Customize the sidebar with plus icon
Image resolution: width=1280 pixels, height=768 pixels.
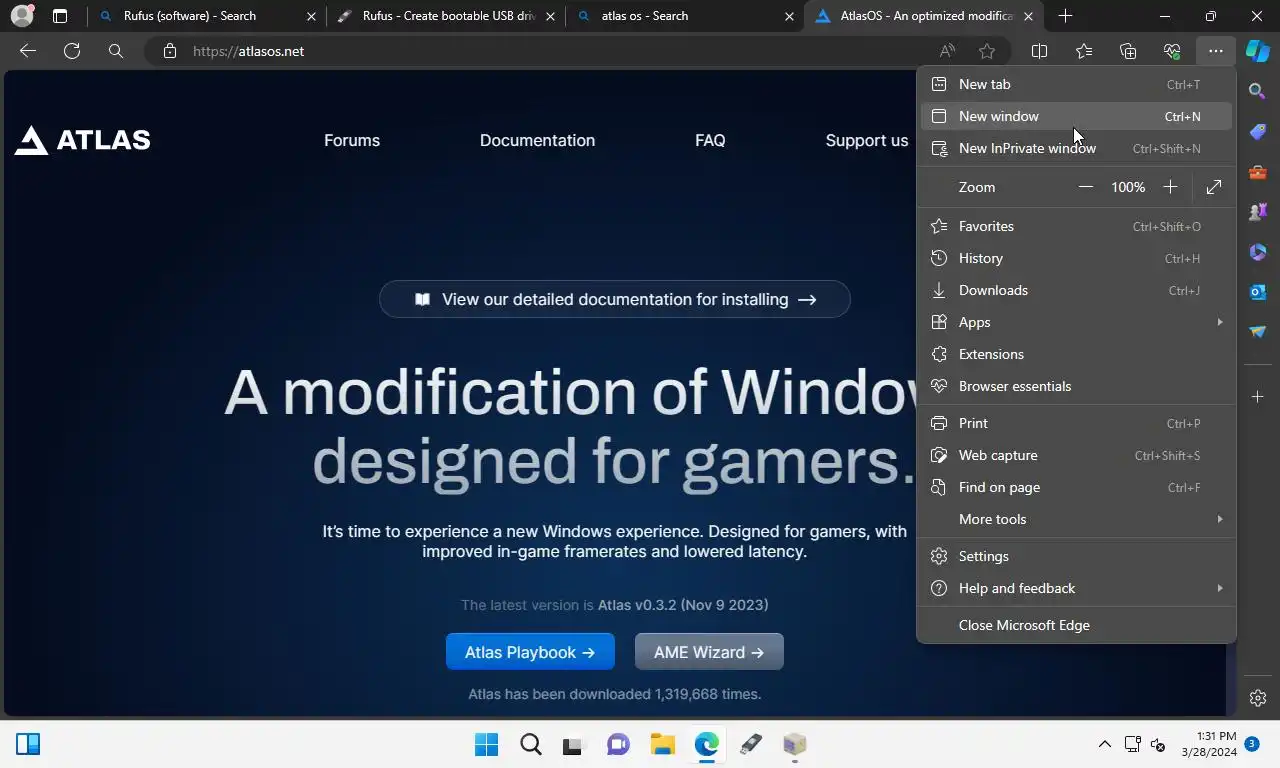point(1258,397)
